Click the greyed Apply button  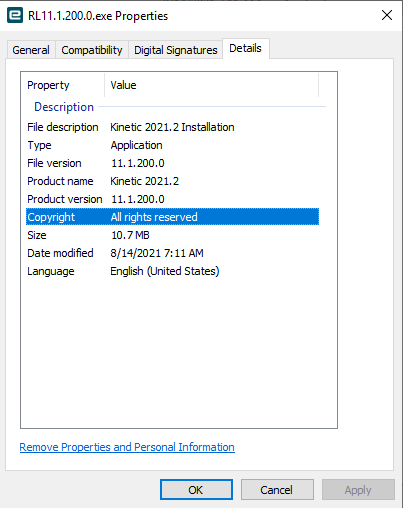358,490
